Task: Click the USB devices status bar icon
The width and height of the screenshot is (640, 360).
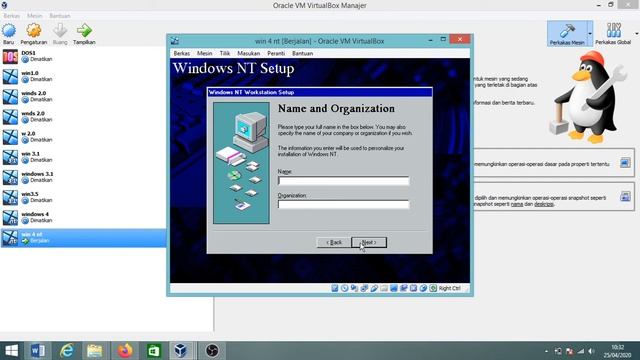Action: pyautogui.click(x=374, y=288)
